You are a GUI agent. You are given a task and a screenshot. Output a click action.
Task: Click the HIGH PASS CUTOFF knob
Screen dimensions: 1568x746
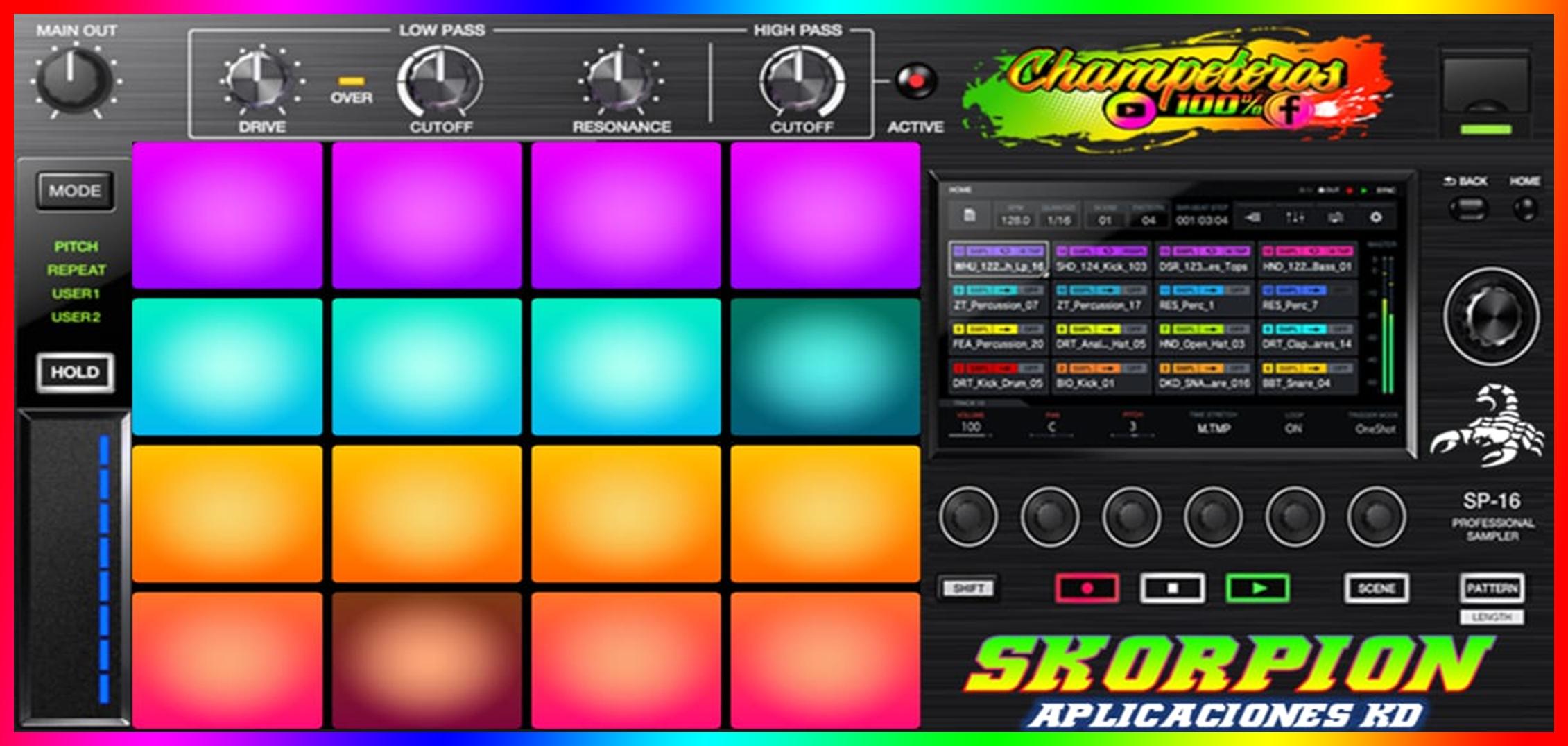[x=801, y=82]
